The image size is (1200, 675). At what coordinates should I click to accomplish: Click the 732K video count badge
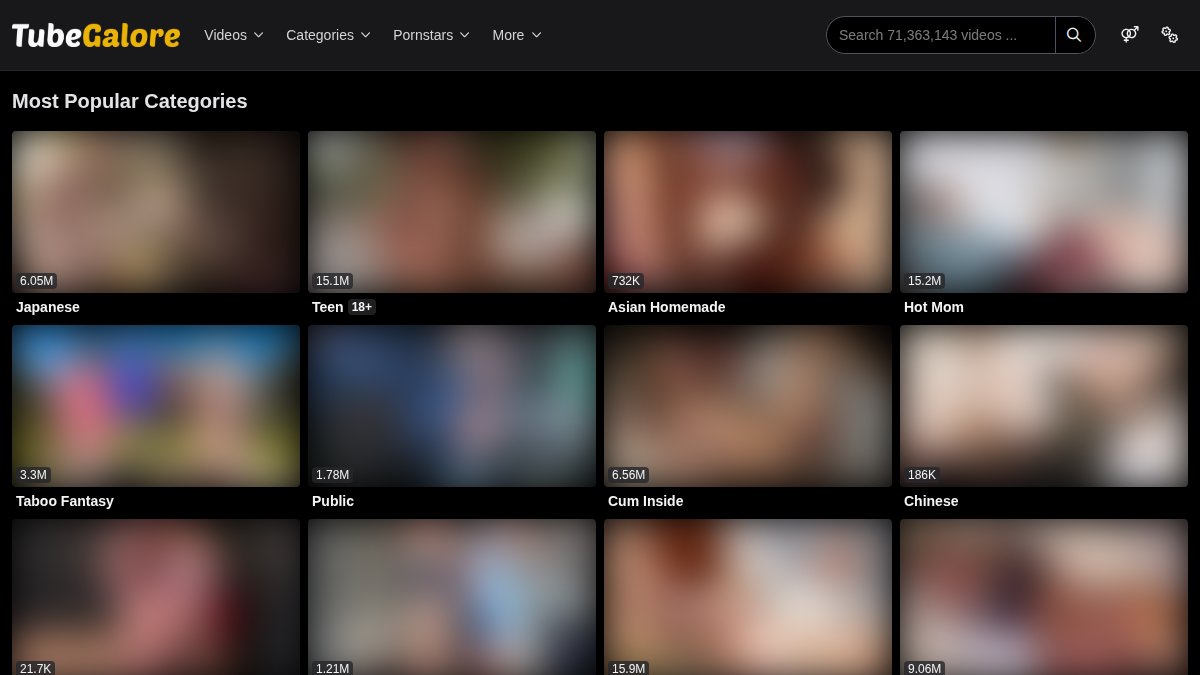pos(626,281)
